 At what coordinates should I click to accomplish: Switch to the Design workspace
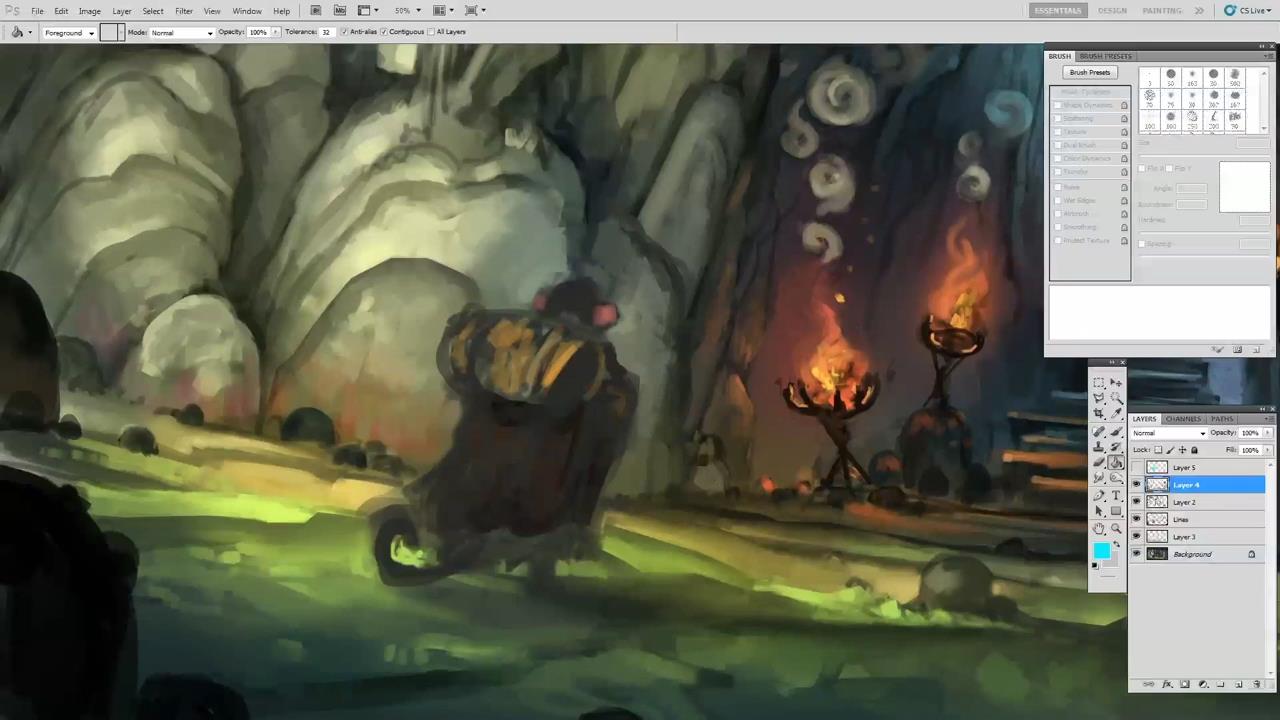coord(1112,10)
